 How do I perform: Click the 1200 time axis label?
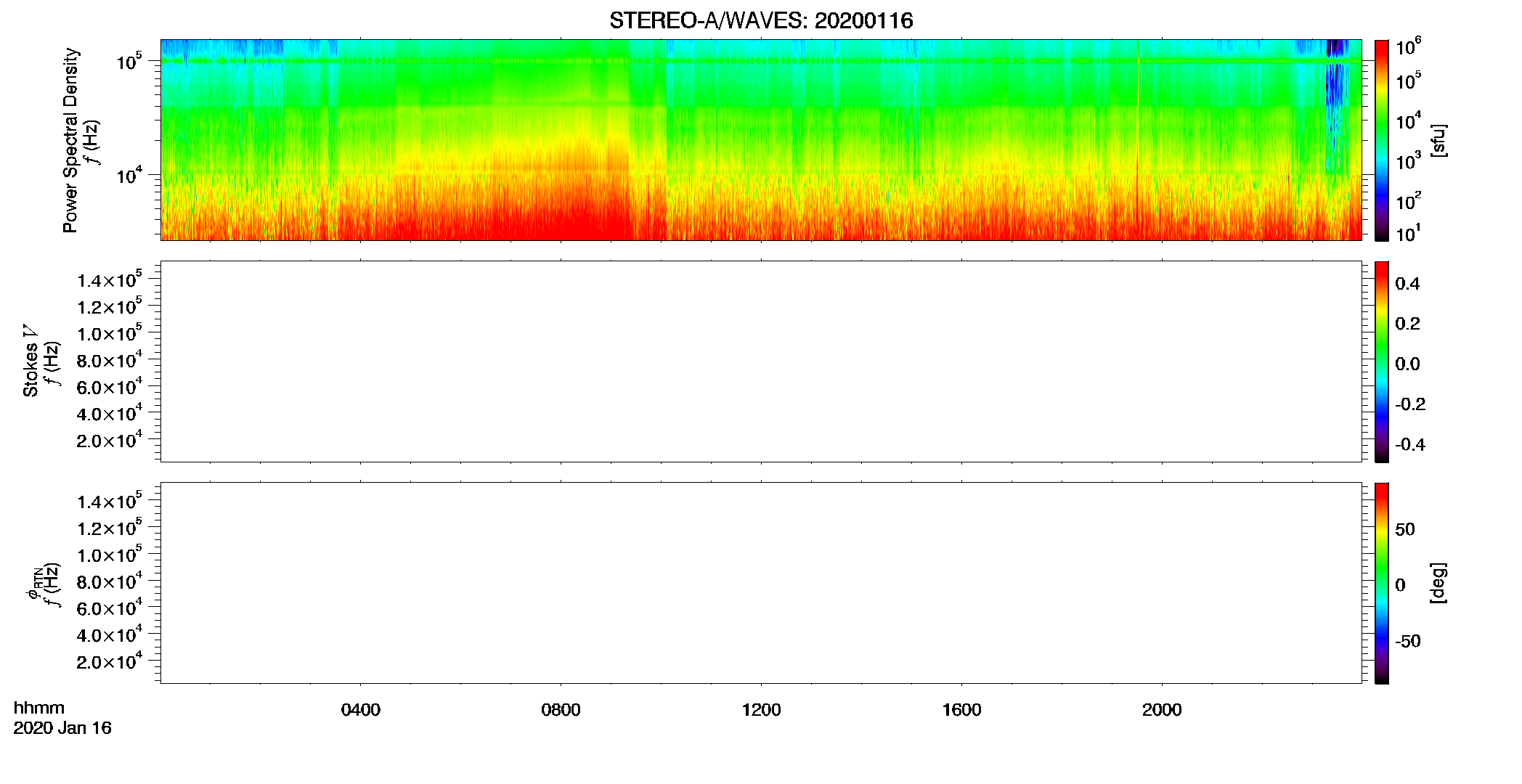(761, 710)
